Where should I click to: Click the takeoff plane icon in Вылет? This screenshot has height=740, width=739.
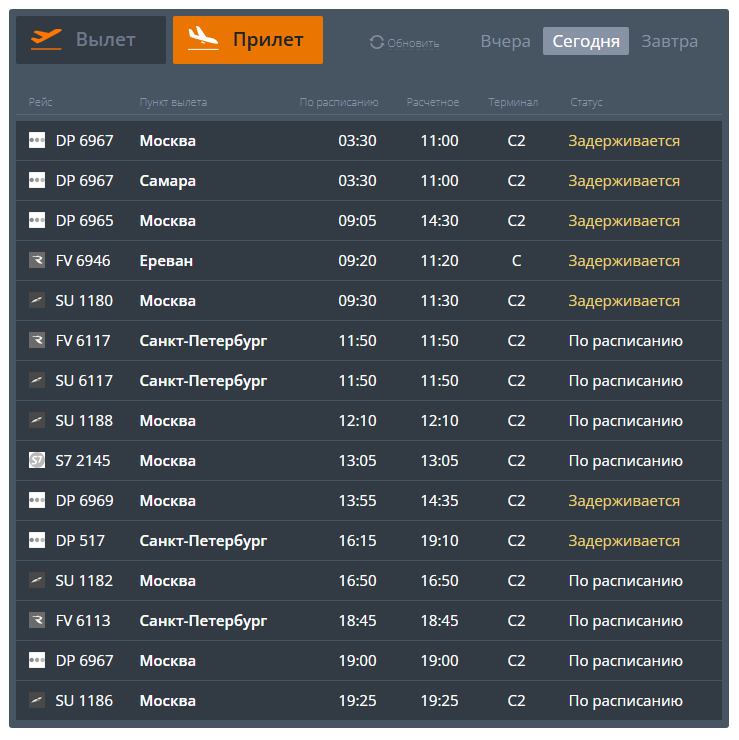[46, 40]
